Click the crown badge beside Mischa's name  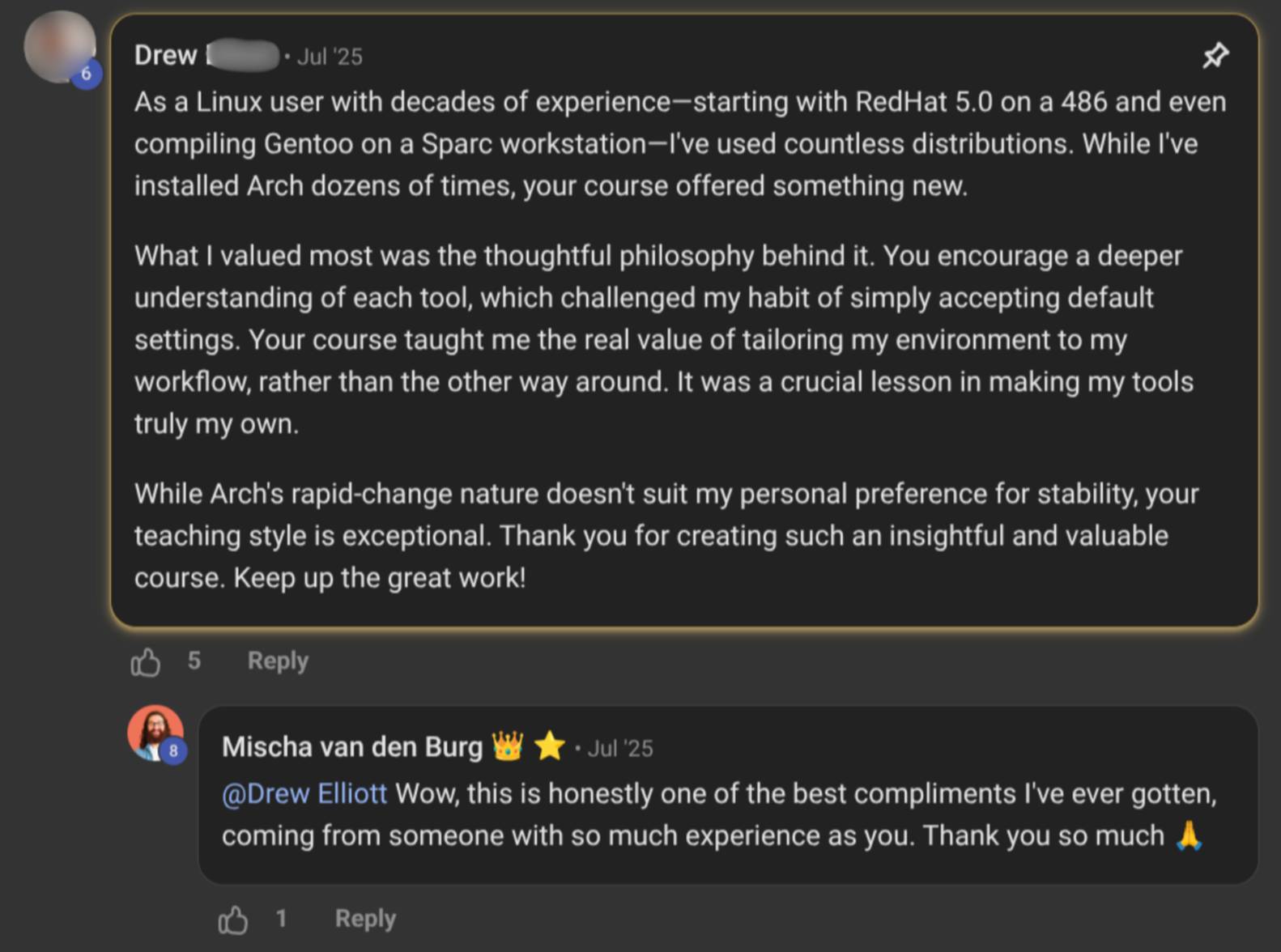tap(508, 746)
